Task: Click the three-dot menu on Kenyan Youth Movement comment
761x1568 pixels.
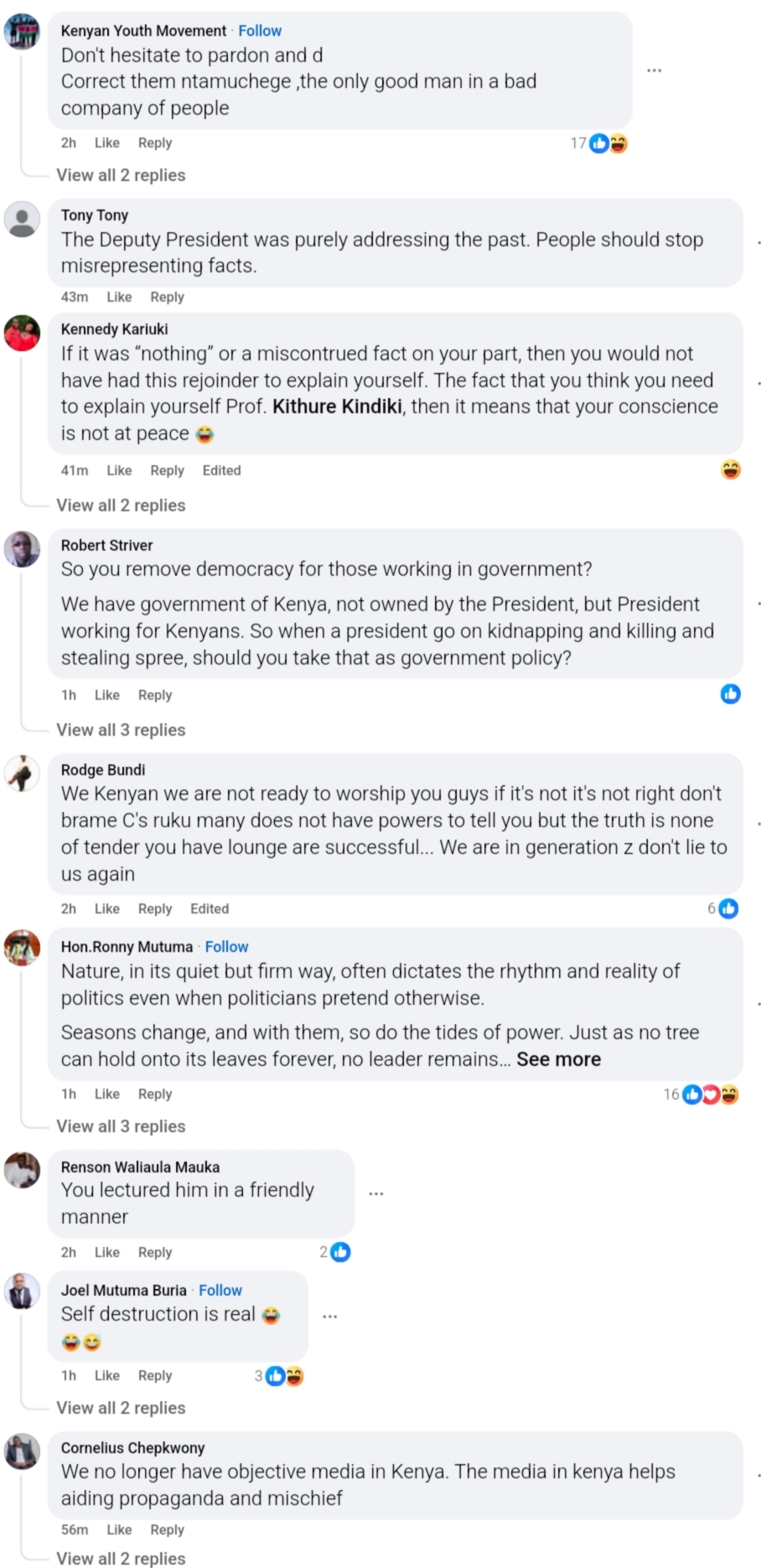Action: [x=655, y=70]
